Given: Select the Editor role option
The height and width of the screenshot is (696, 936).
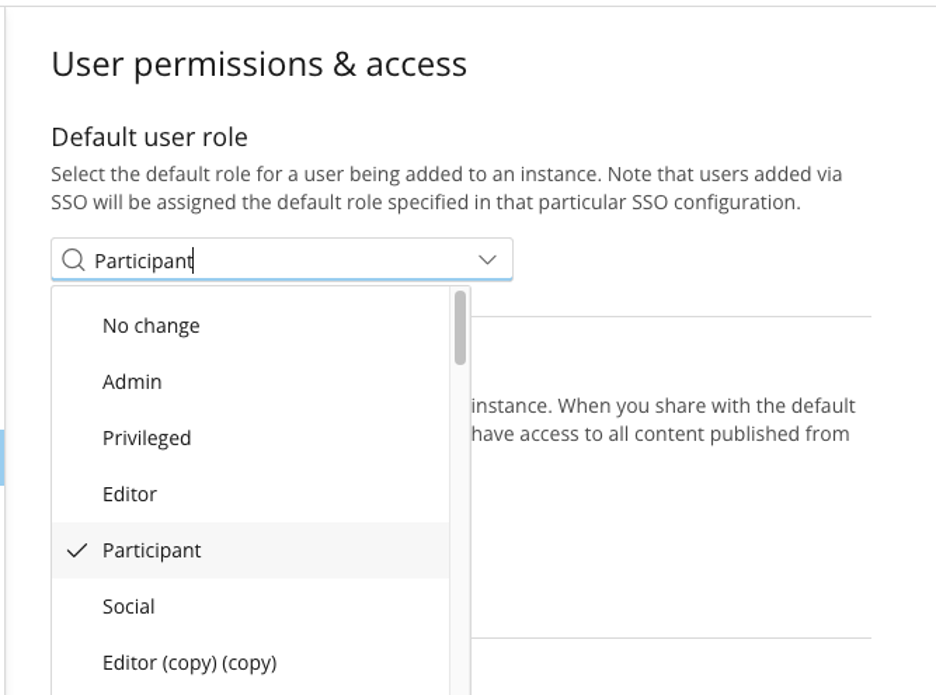Looking at the screenshot, I should tap(250, 494).
